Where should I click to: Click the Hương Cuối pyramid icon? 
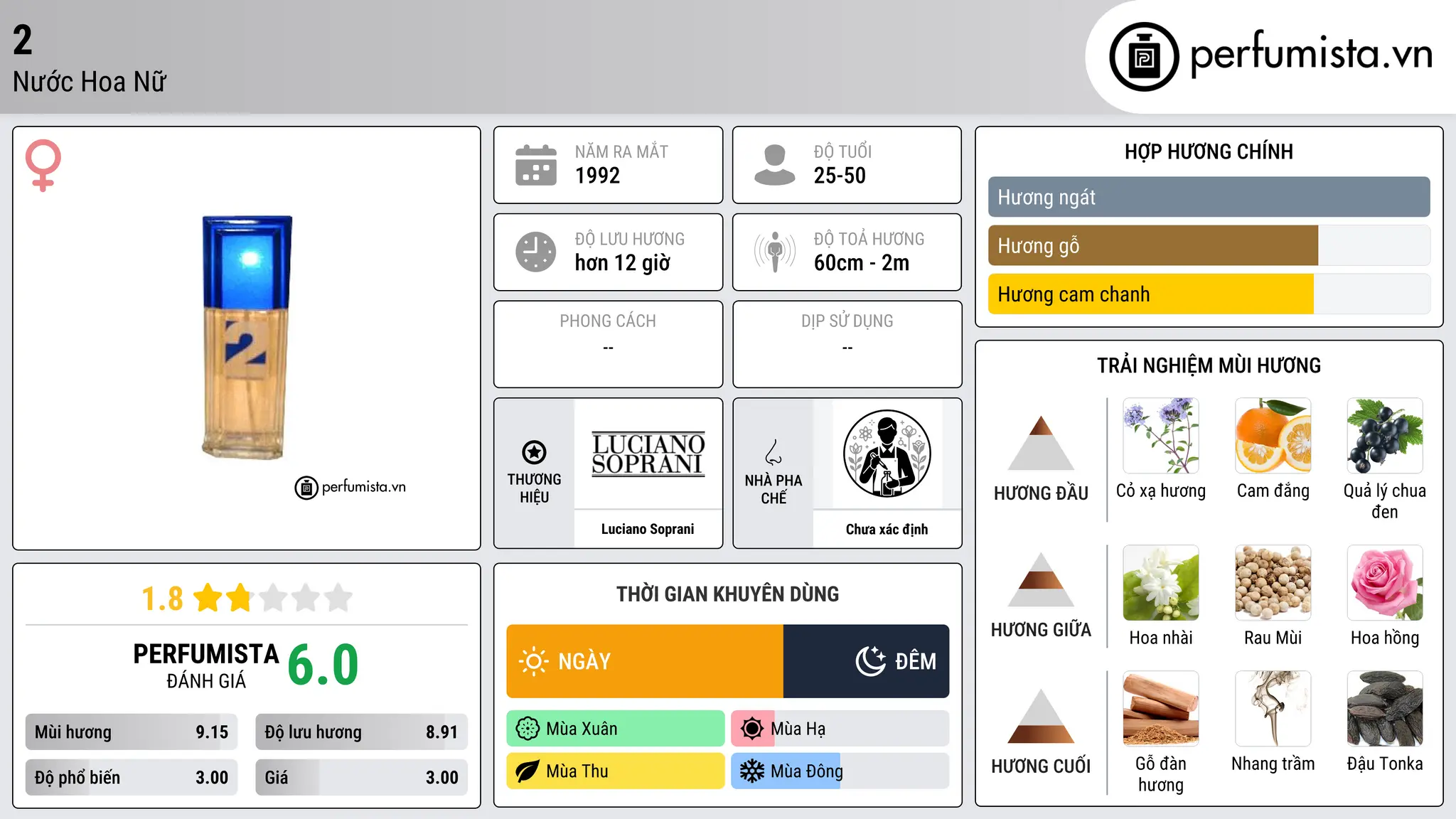(x=1041, y=716)
